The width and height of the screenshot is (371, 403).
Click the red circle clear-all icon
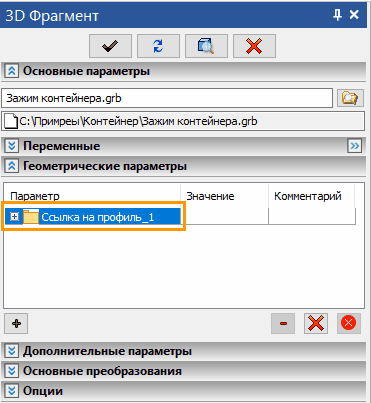click(x=349, y=323)
